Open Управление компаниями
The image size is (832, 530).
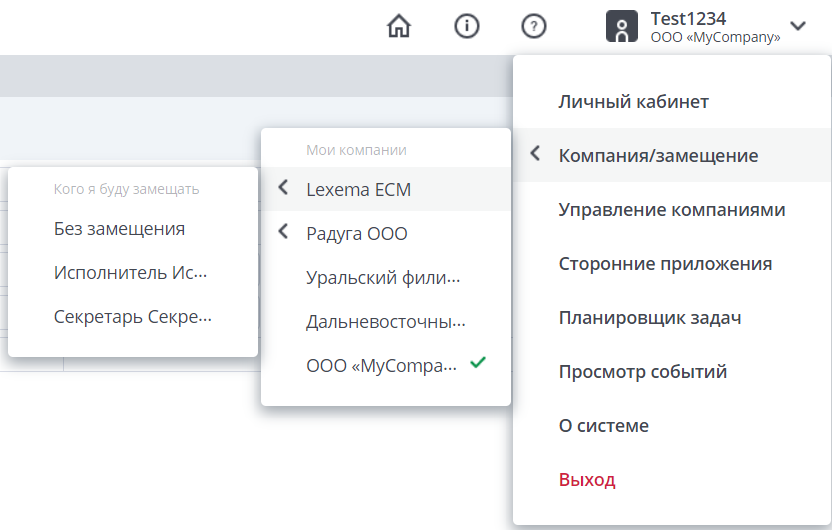(x=671, y=210)
